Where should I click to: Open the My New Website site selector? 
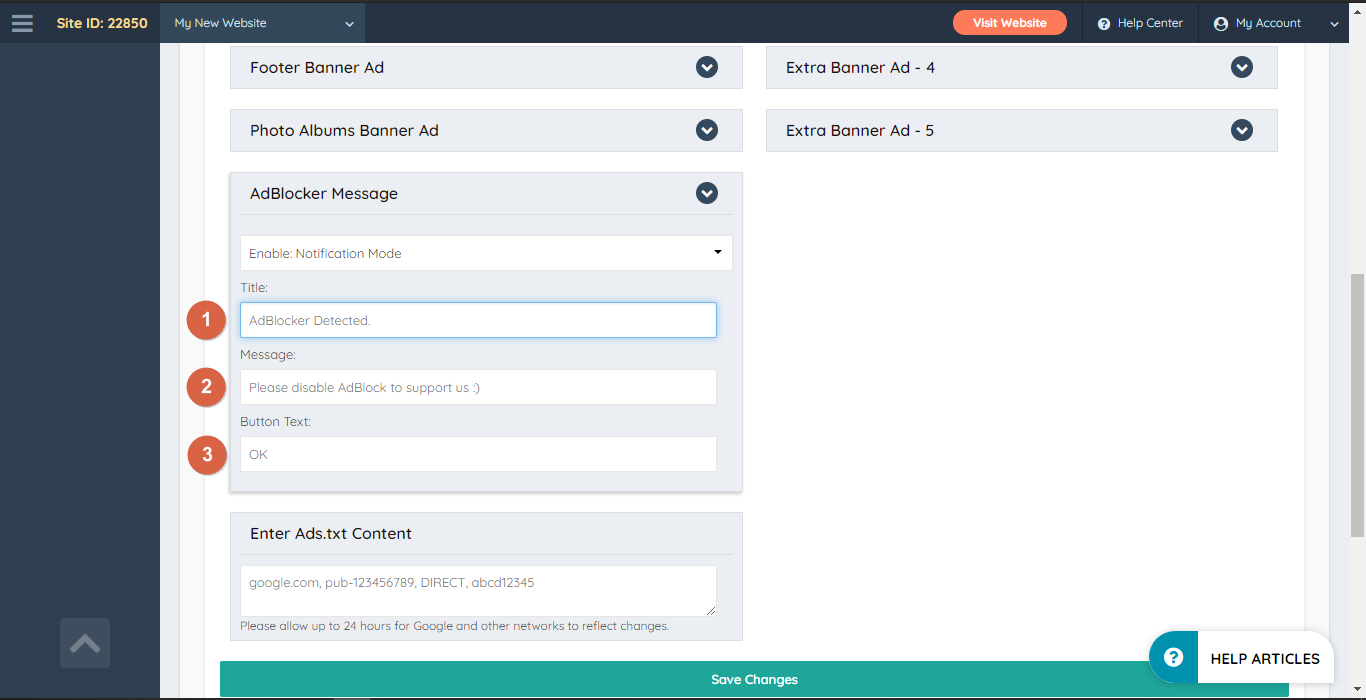pos(262,22)
